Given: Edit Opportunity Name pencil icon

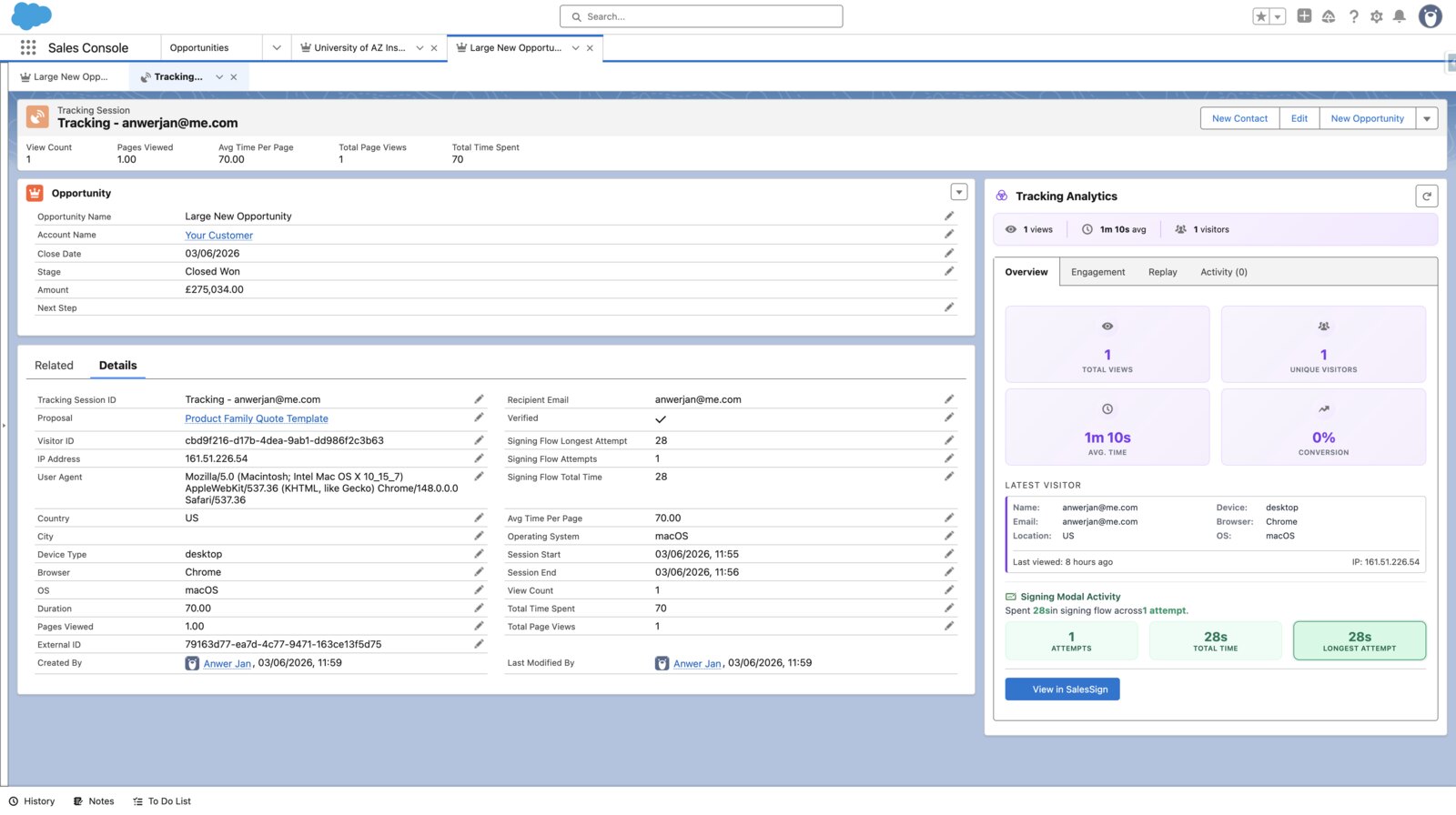Looking at the screenshot, I should (x=948, y=216).
